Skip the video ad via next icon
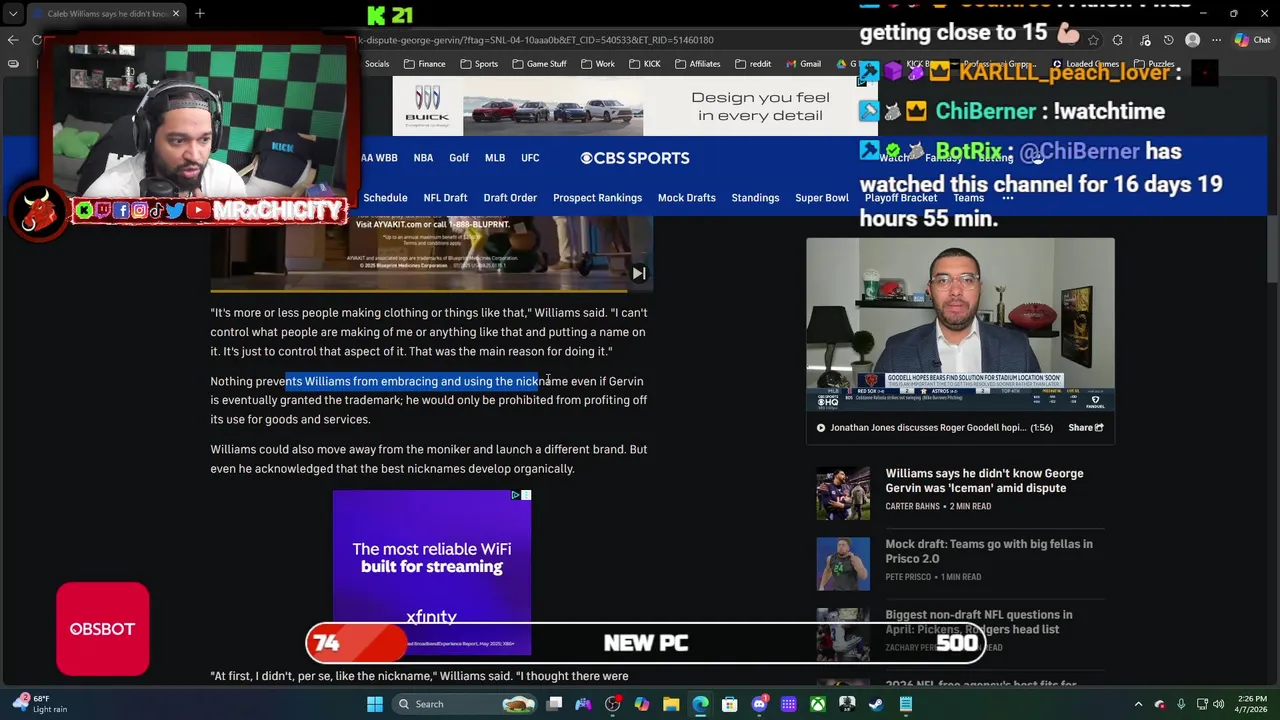The height and width of the screenshot is (720, 1280). point(639,273)
